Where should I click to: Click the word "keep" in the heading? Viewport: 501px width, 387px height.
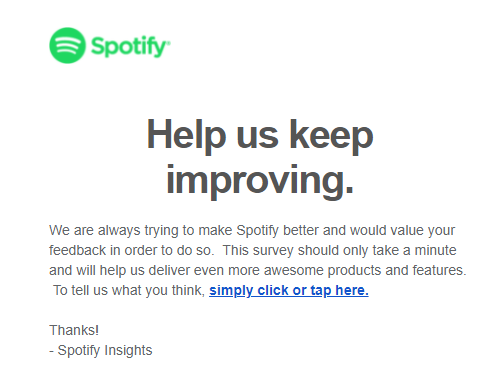(331, 136)
